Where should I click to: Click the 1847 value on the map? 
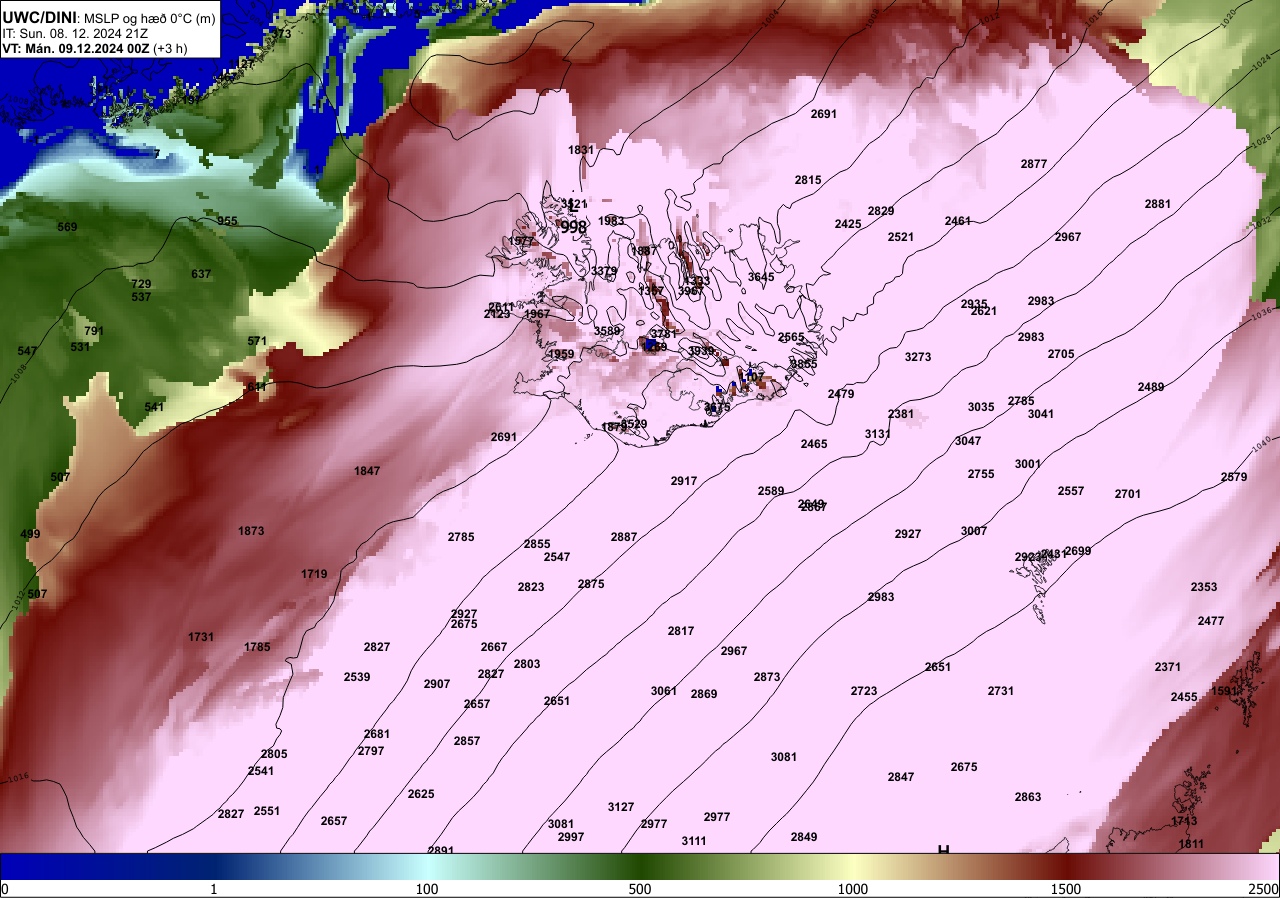pyautogui.click(x=367, y=471)
